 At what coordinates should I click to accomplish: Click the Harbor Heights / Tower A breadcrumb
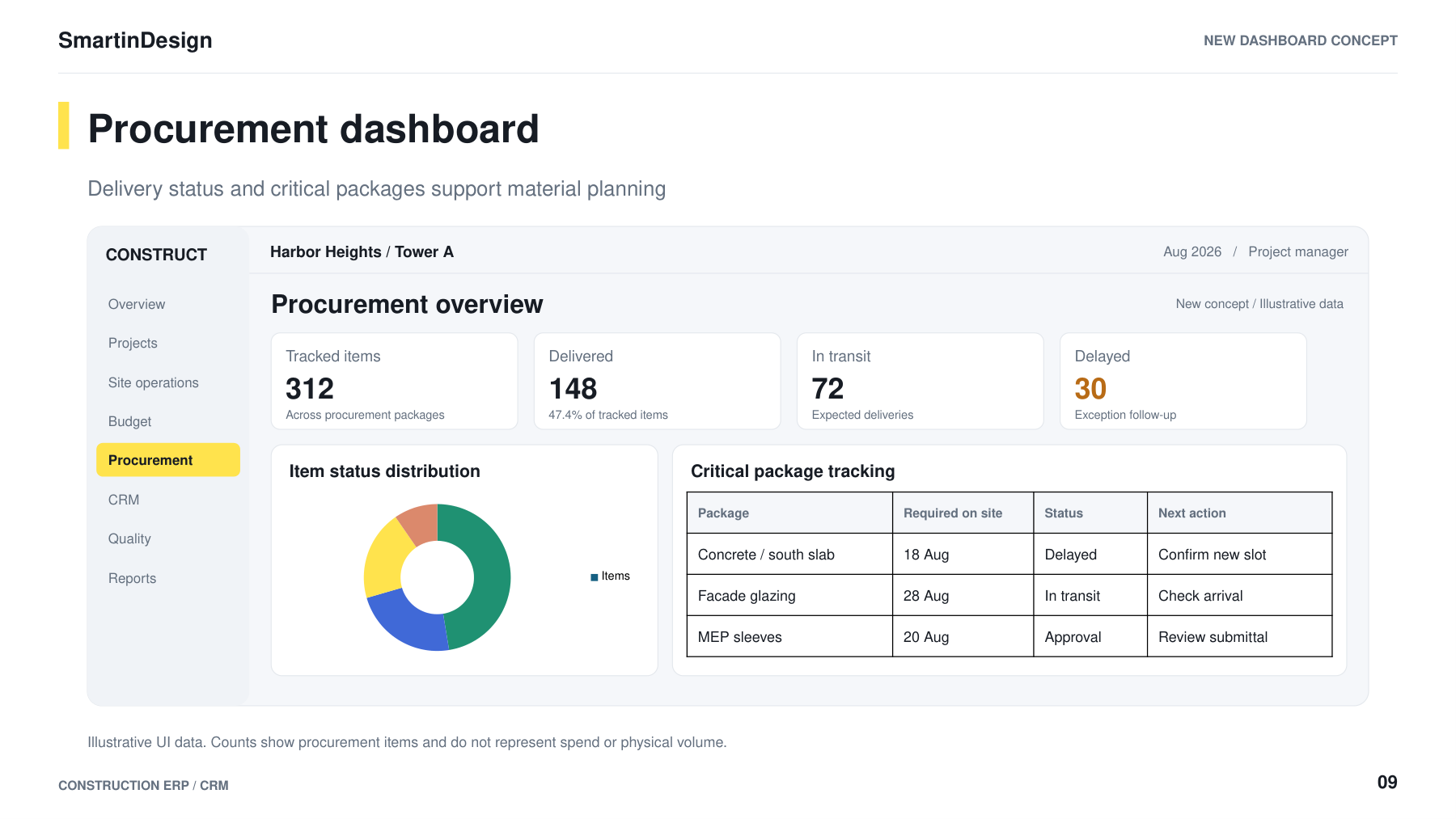point(362,251)
